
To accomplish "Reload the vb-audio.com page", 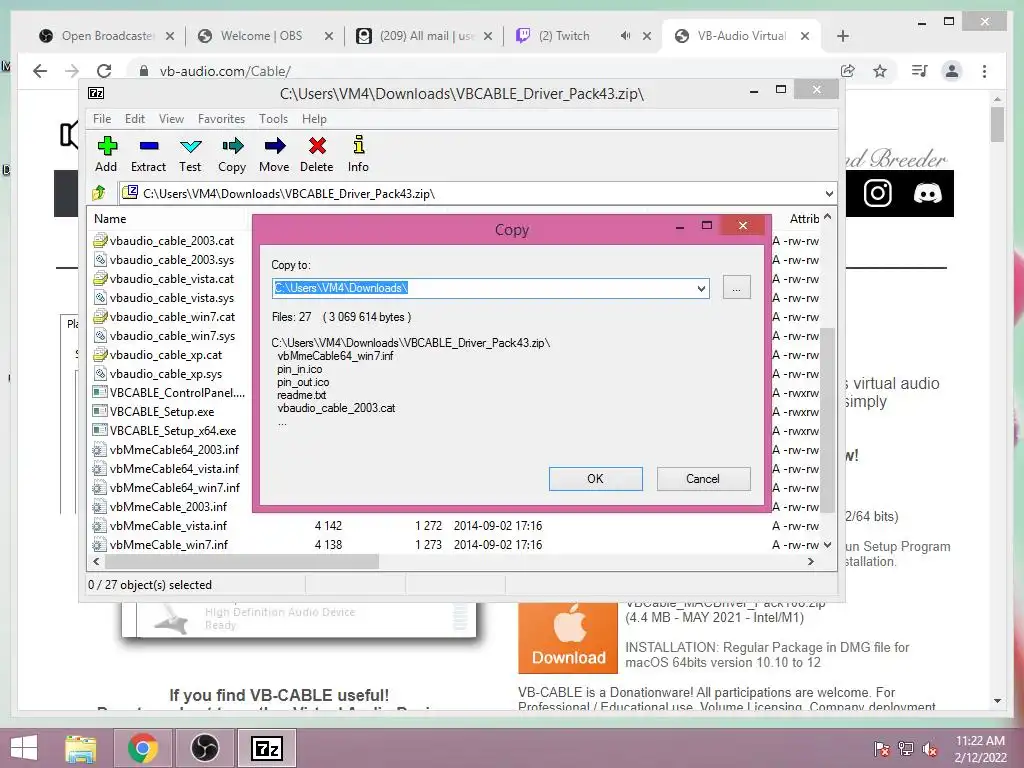I will [104, 71].
